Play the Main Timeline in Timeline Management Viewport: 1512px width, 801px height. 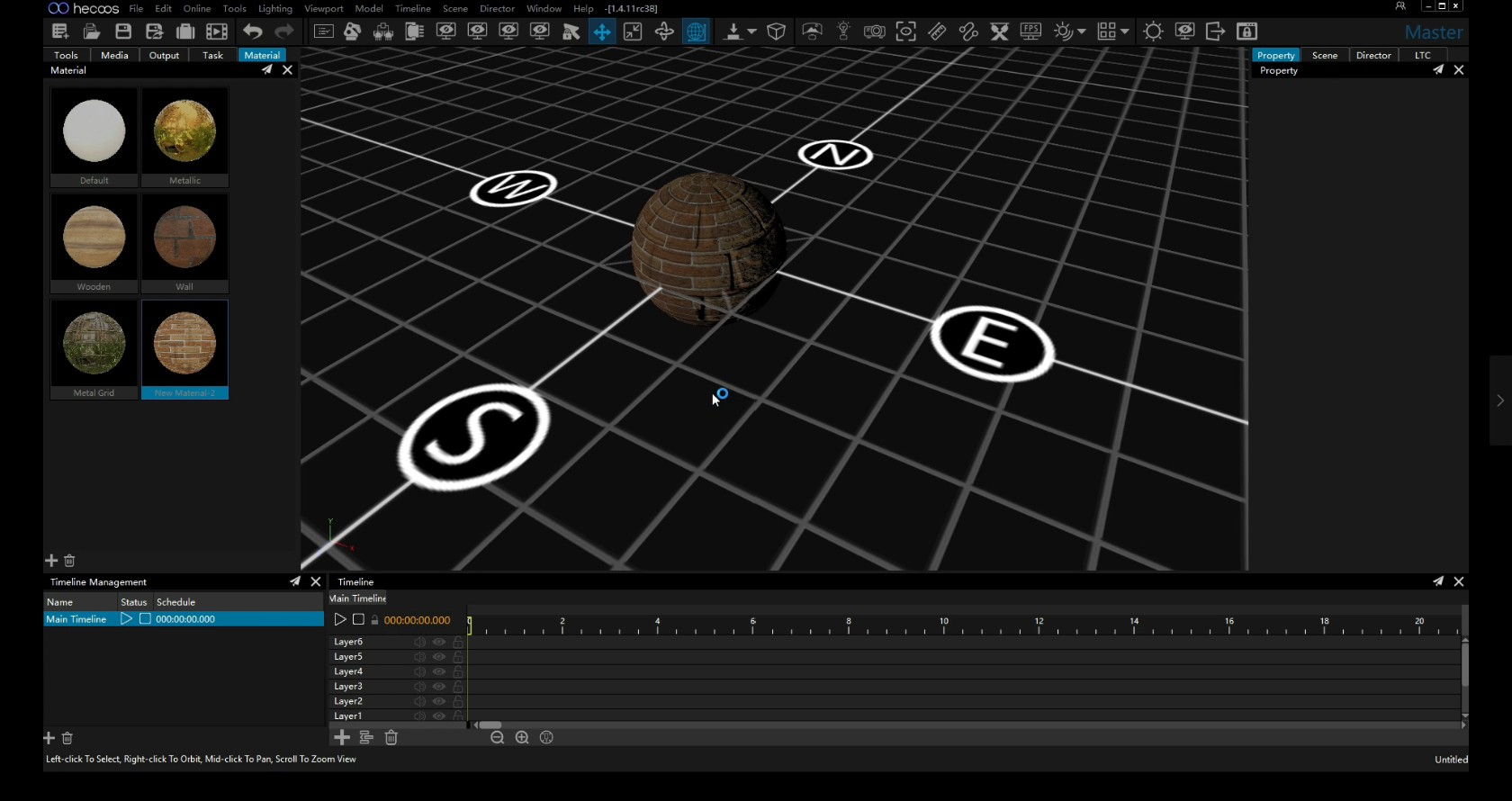(x=126, y=619)
